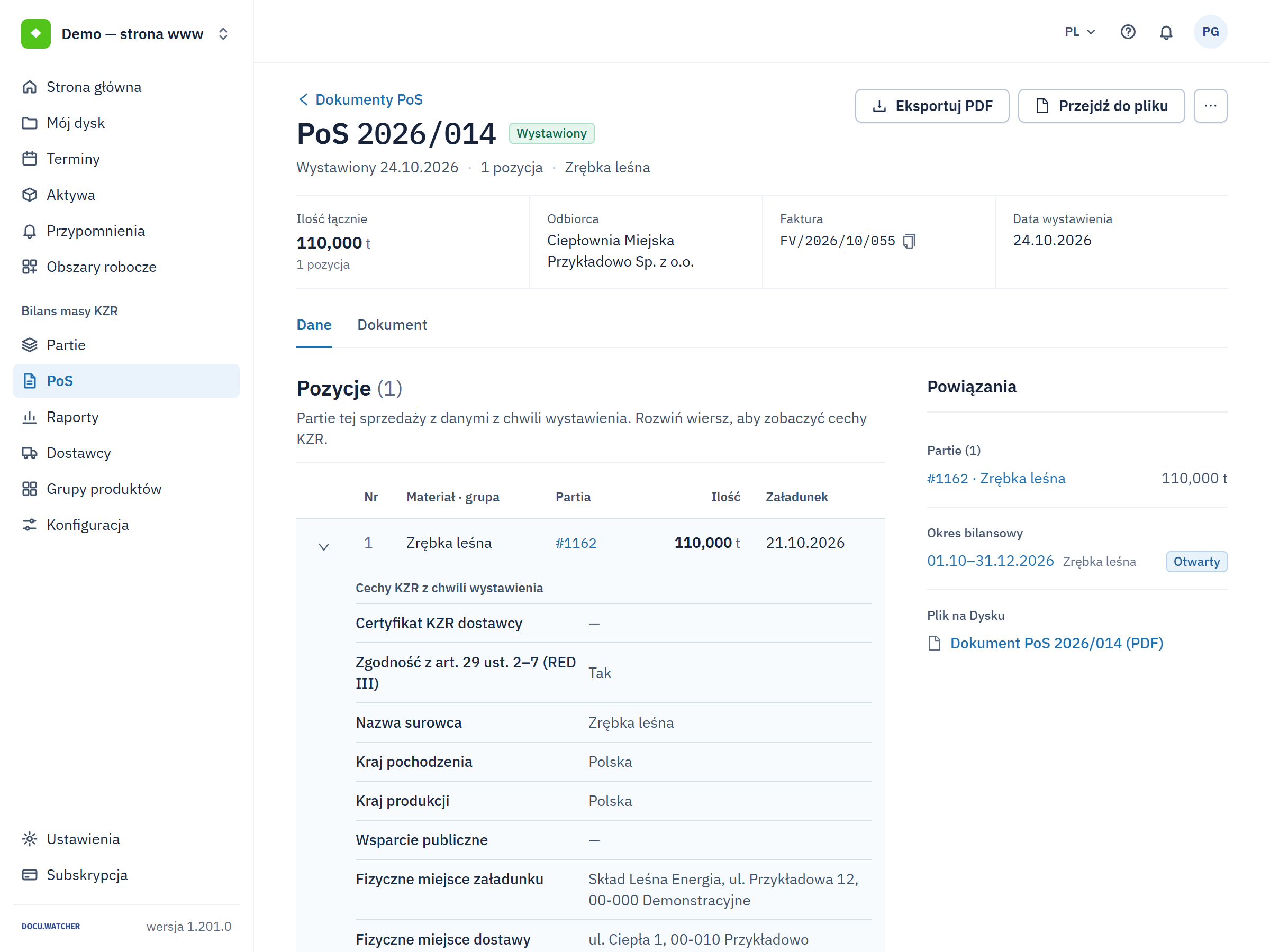This screenshot has height=952, width=1270.
Task: Click the Obszary robocze grid icon
Action: [29, 267]
